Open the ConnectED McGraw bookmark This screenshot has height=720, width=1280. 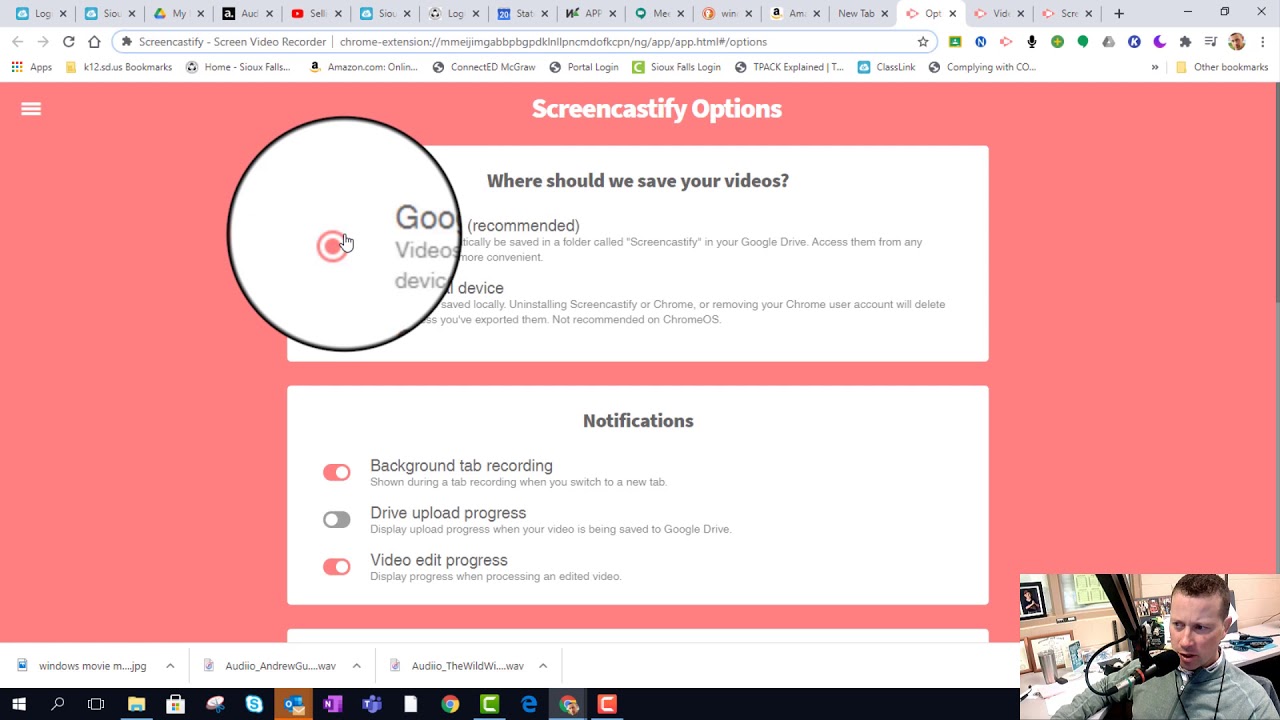click(484, 67)
